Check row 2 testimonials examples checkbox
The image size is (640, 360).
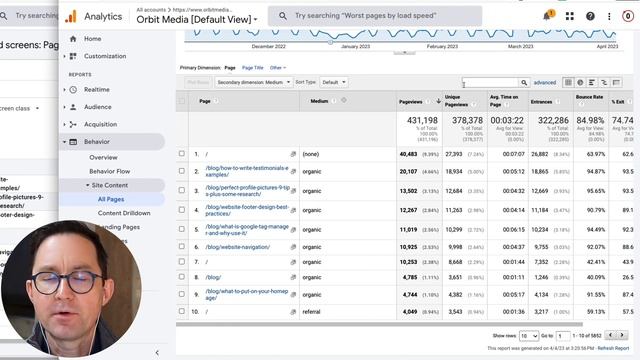[x=182, y=171]
